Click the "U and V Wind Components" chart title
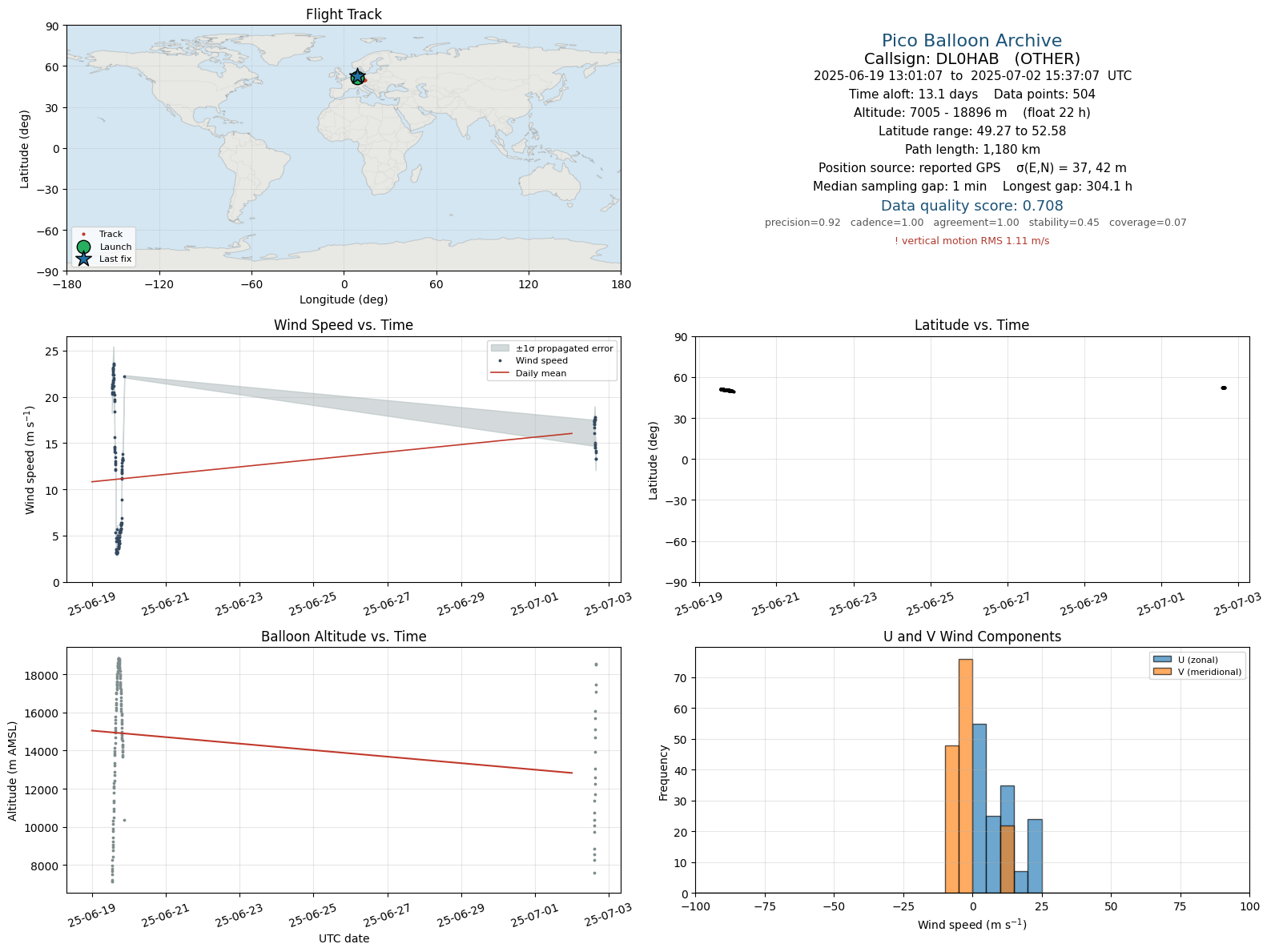 [x=971, y=637]
